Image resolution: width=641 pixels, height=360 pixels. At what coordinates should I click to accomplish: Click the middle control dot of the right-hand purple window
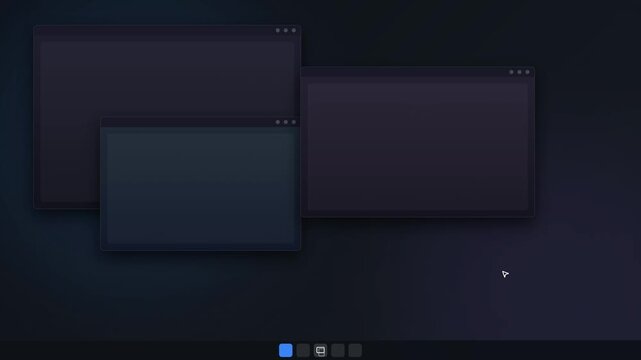pyautogui.click(x=519, y=72)
